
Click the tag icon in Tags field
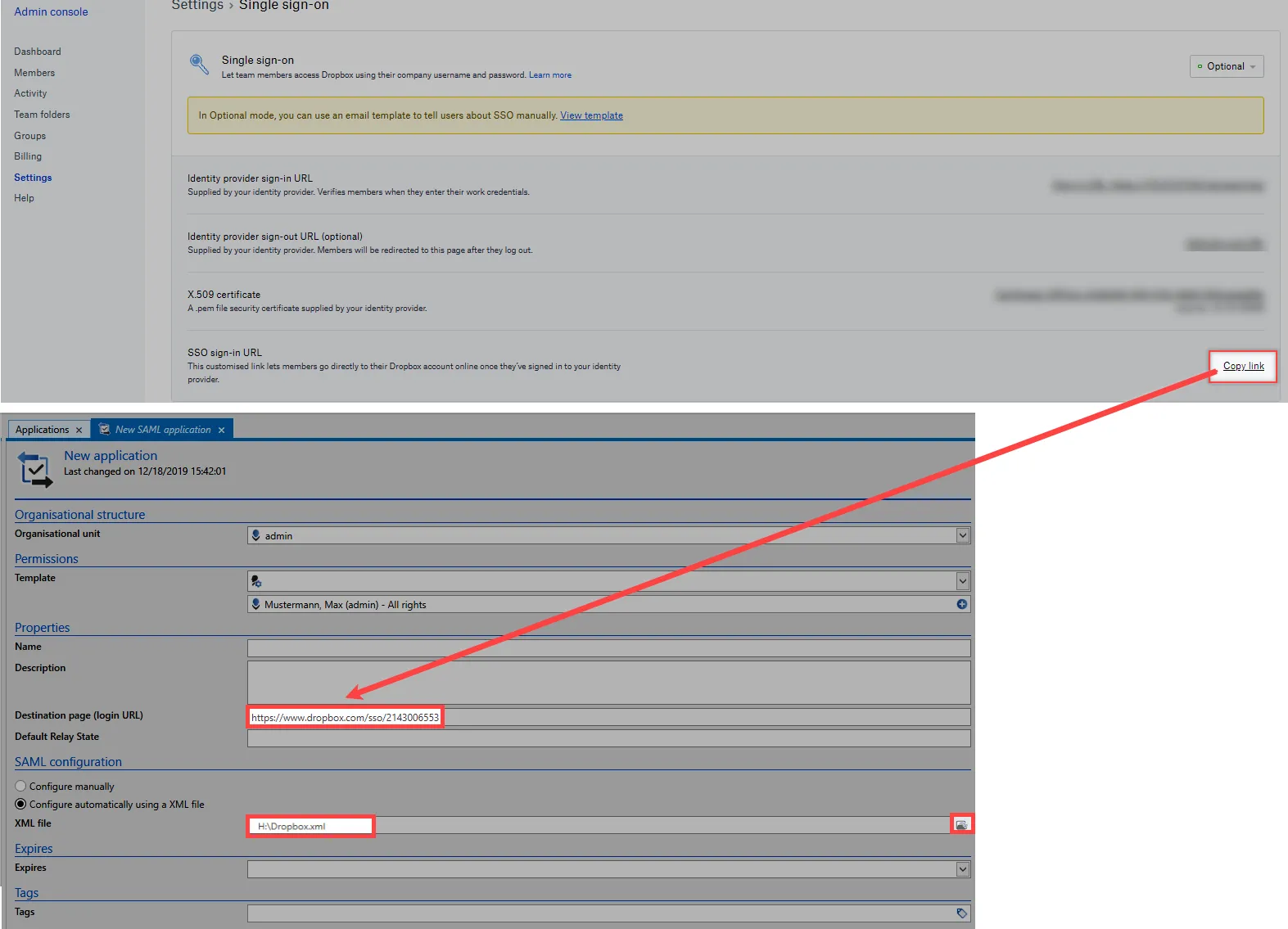pos(962,913)
